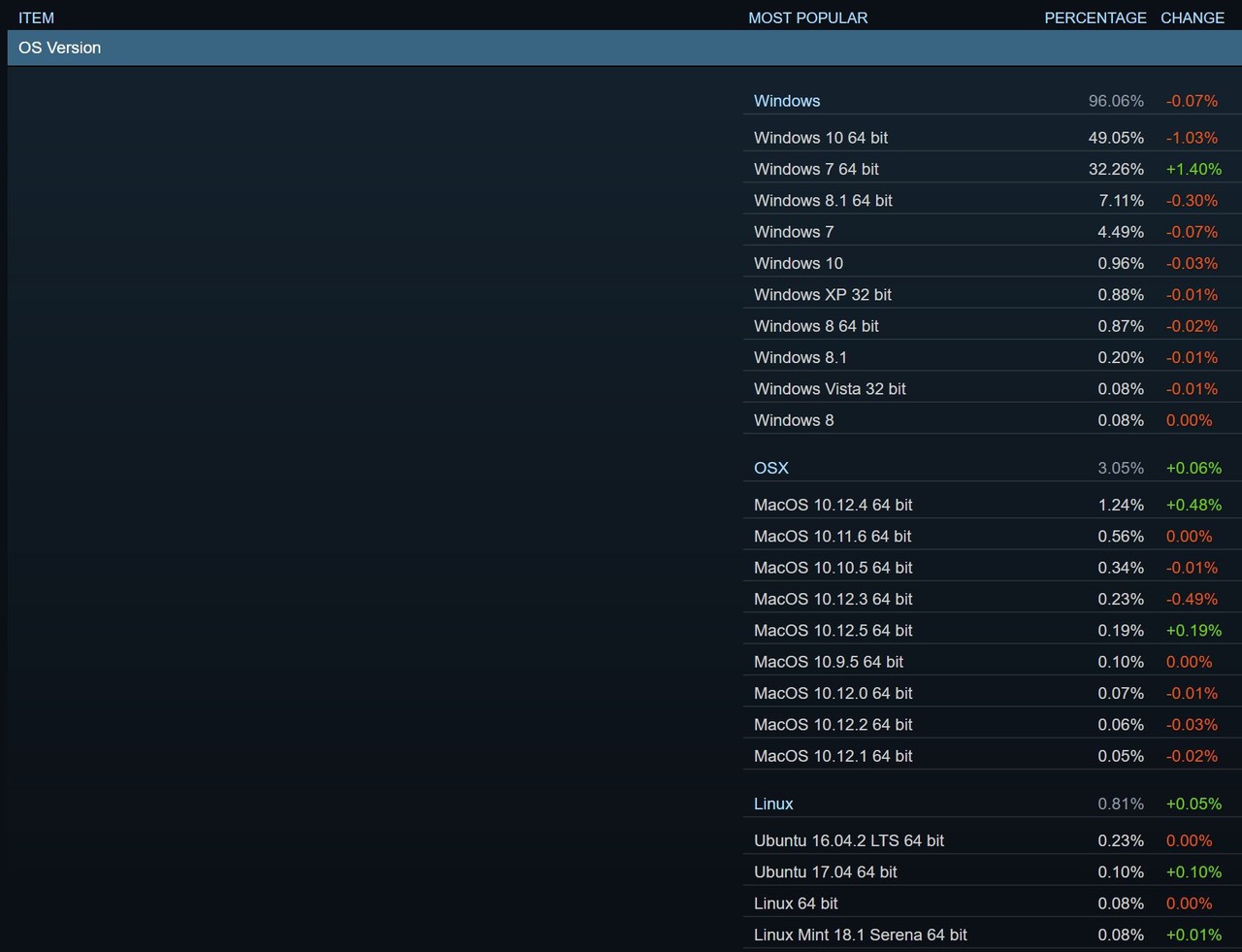Viewport: 1242px width, 952px height.
Task: Click the MacOS 10.12.4 64 bit entry
Action: 833,505
